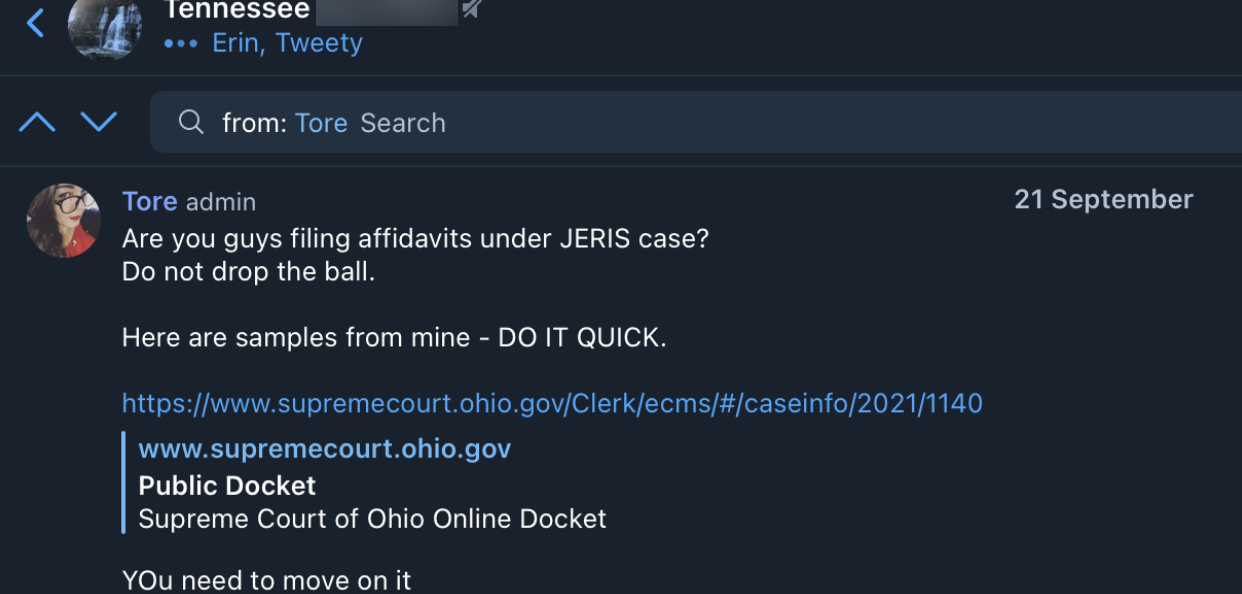Click the magnifying glass search icon
The image size is (1242, 594).
coord(190,122)
